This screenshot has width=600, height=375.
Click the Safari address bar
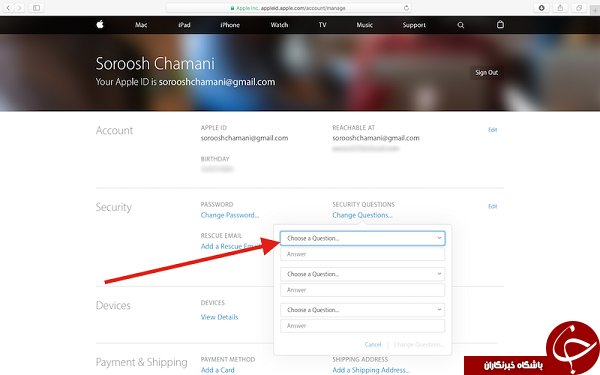pos(289,8)
